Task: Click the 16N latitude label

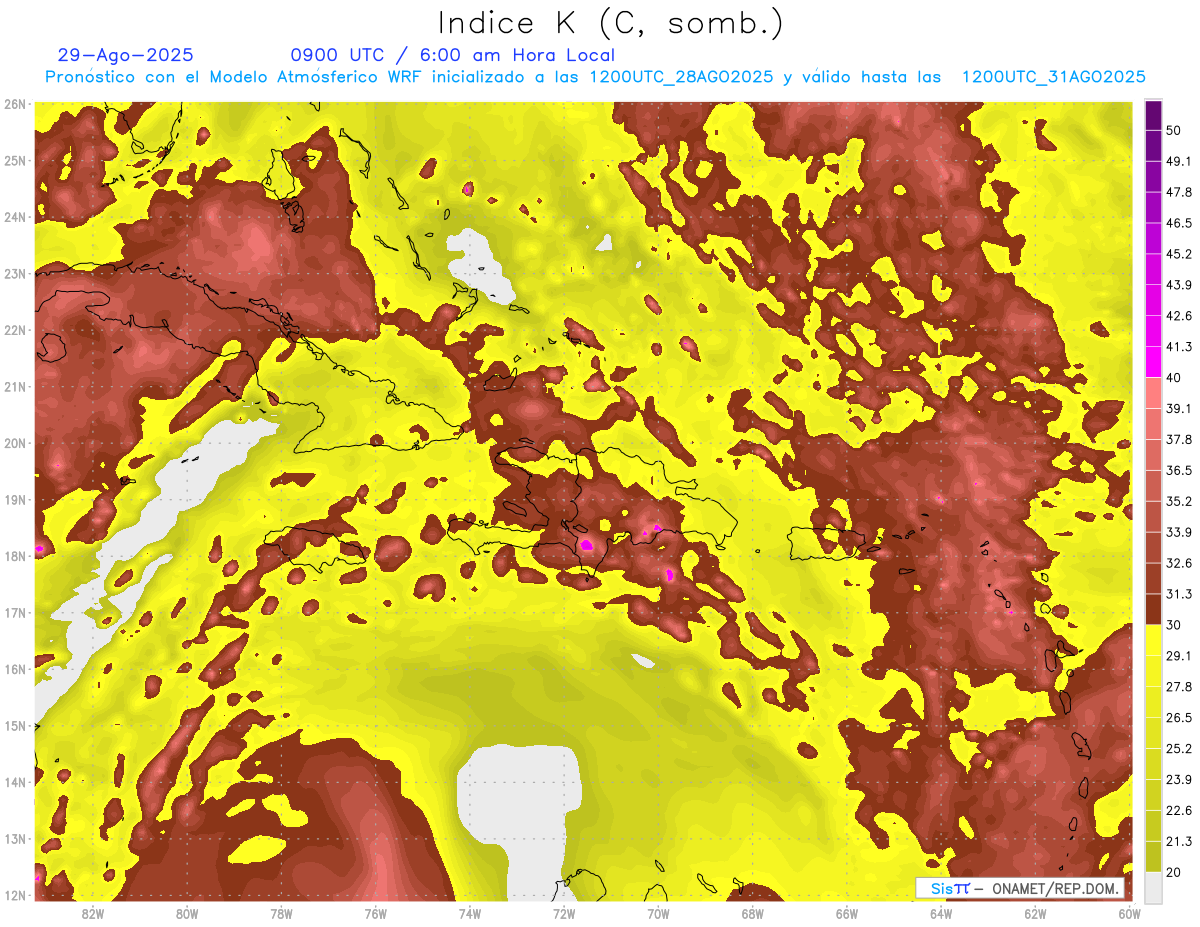Action: (x=15, y=669)
